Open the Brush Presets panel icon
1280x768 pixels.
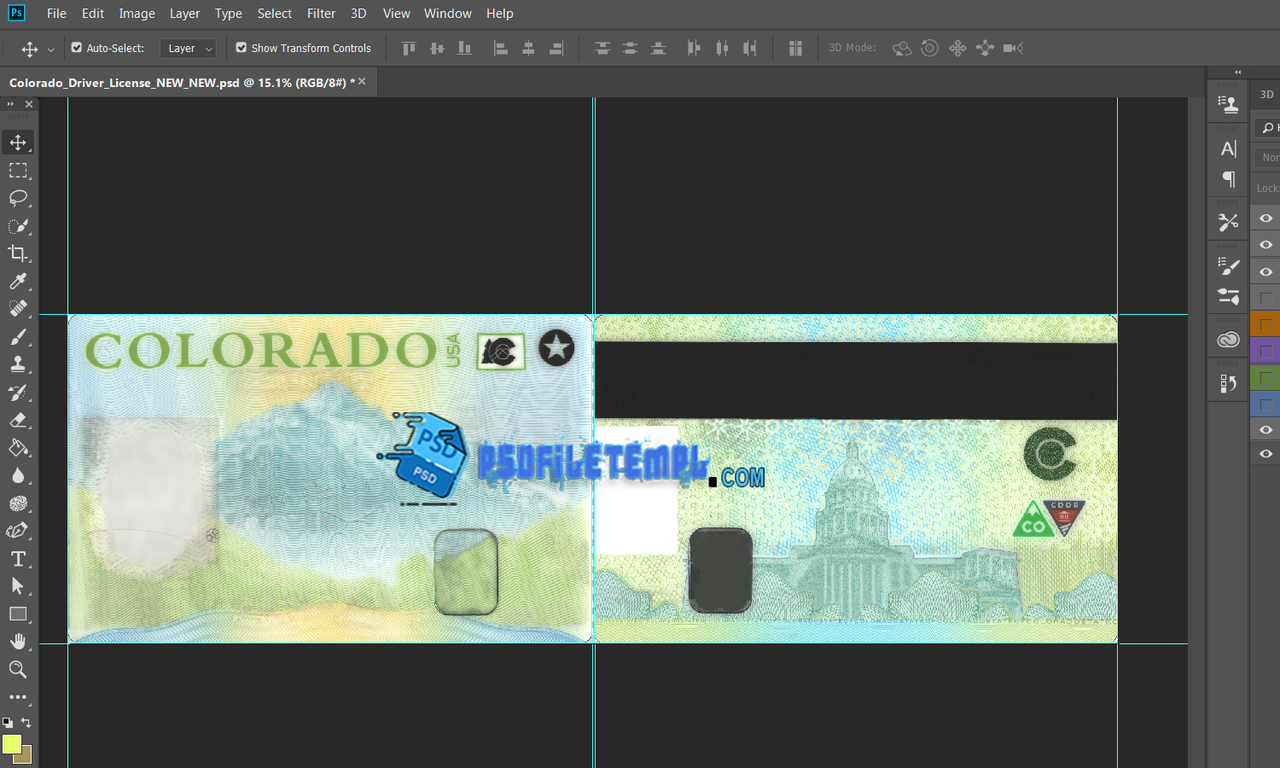tap(1228, 265)
